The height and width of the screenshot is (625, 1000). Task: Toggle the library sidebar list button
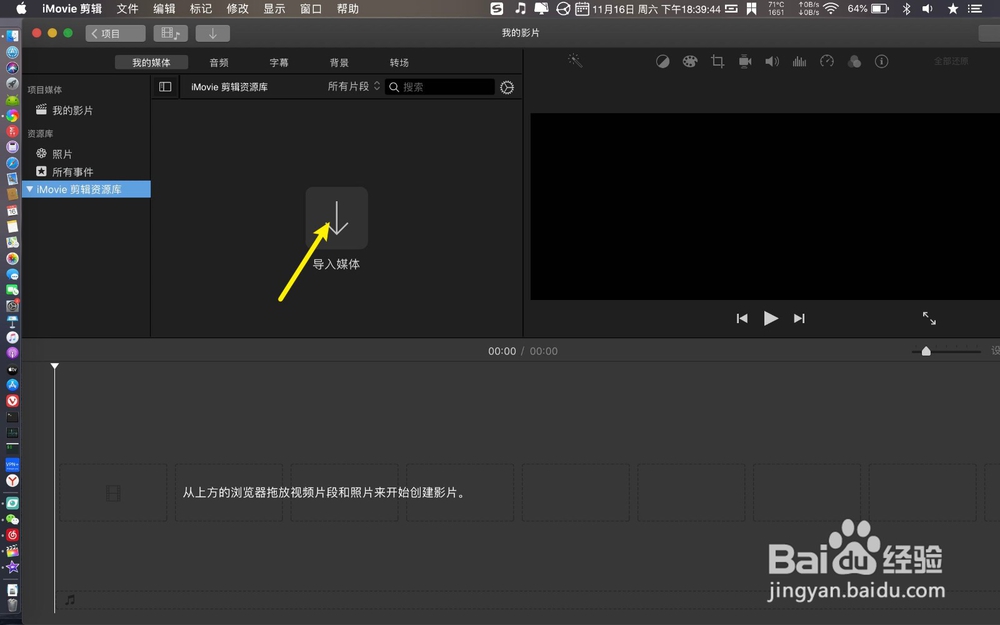(165, 87)
